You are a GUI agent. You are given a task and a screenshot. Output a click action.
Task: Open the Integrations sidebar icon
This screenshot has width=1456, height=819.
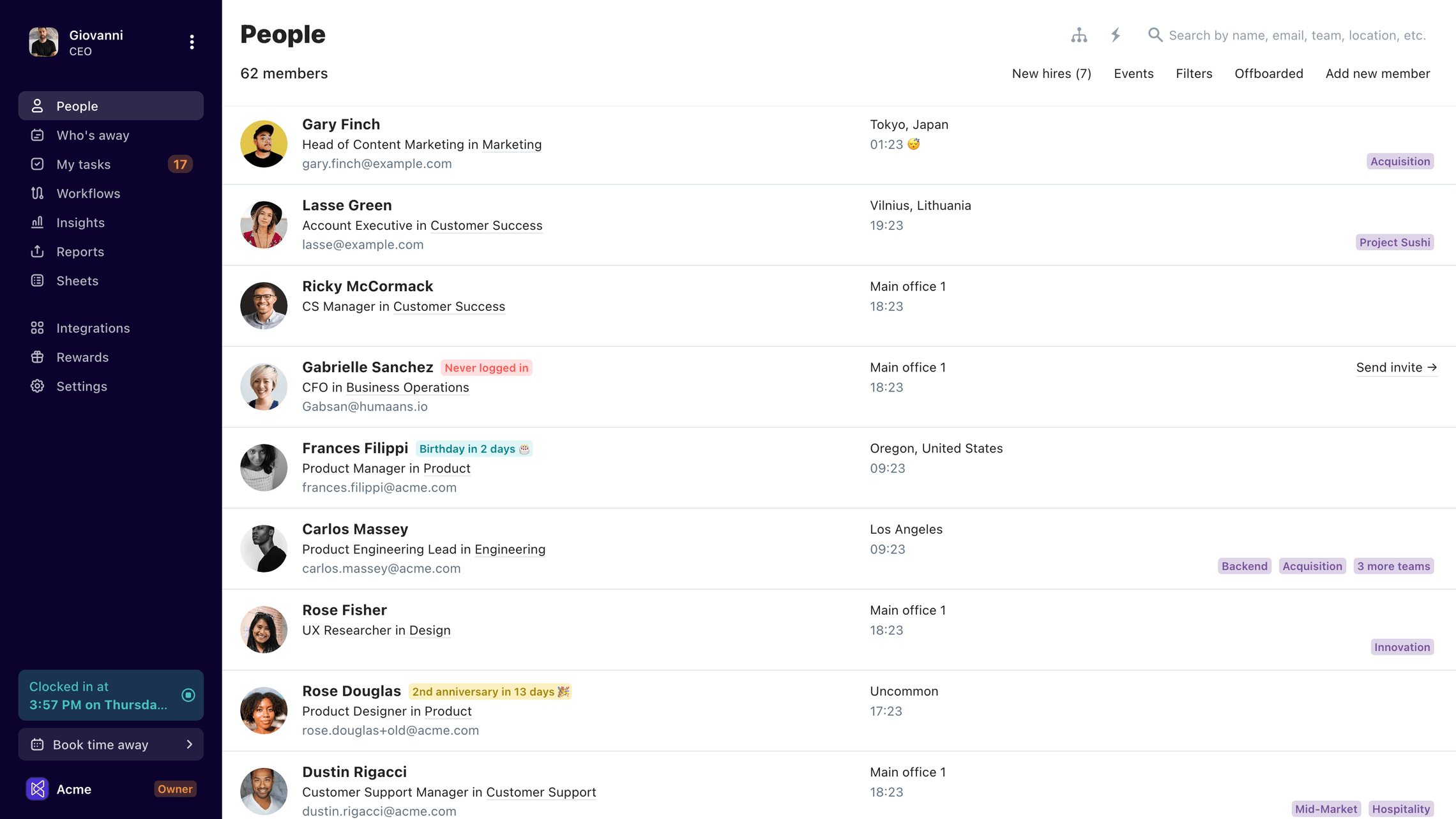[37, 327]
